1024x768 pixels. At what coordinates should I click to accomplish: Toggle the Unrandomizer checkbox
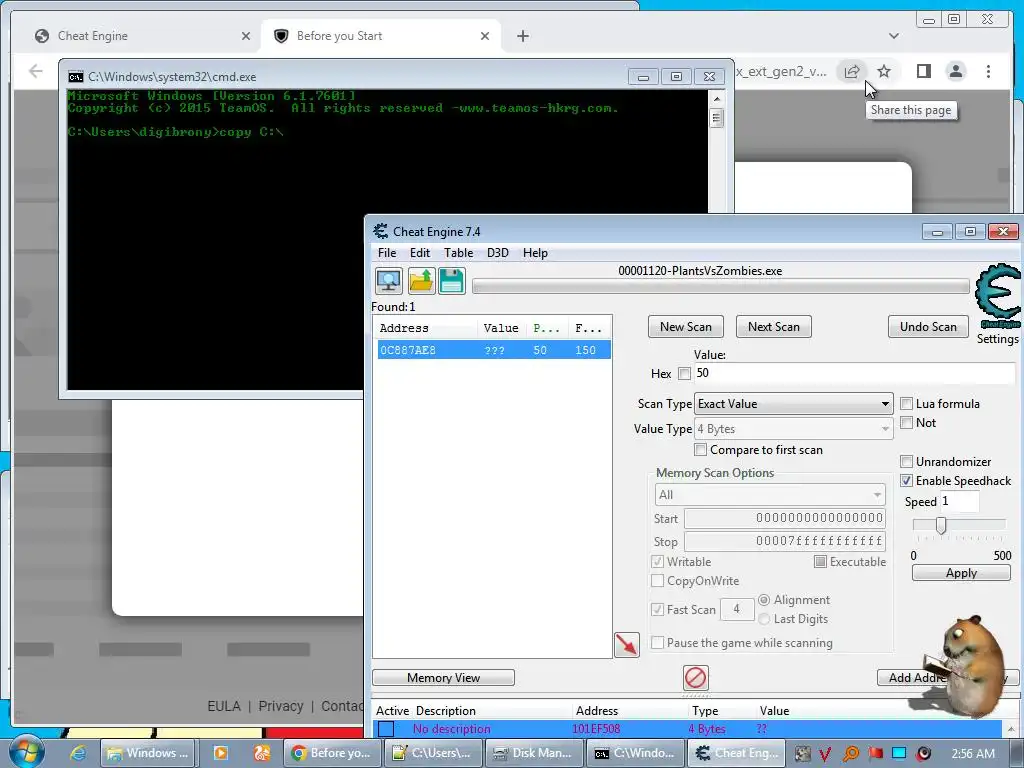tap(906, 462)
